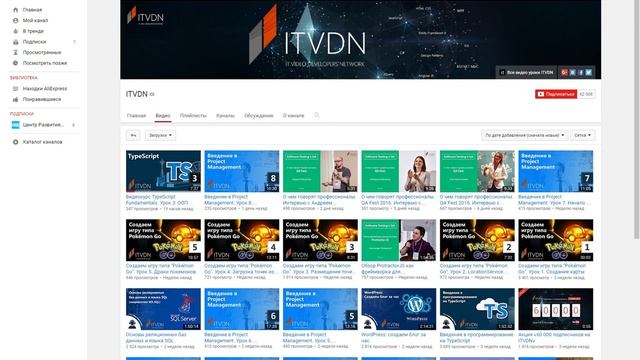640x360 pixels.
Task: Open the Обзор ProtractorJS как фреймворка title
Action: pos(387,269)
